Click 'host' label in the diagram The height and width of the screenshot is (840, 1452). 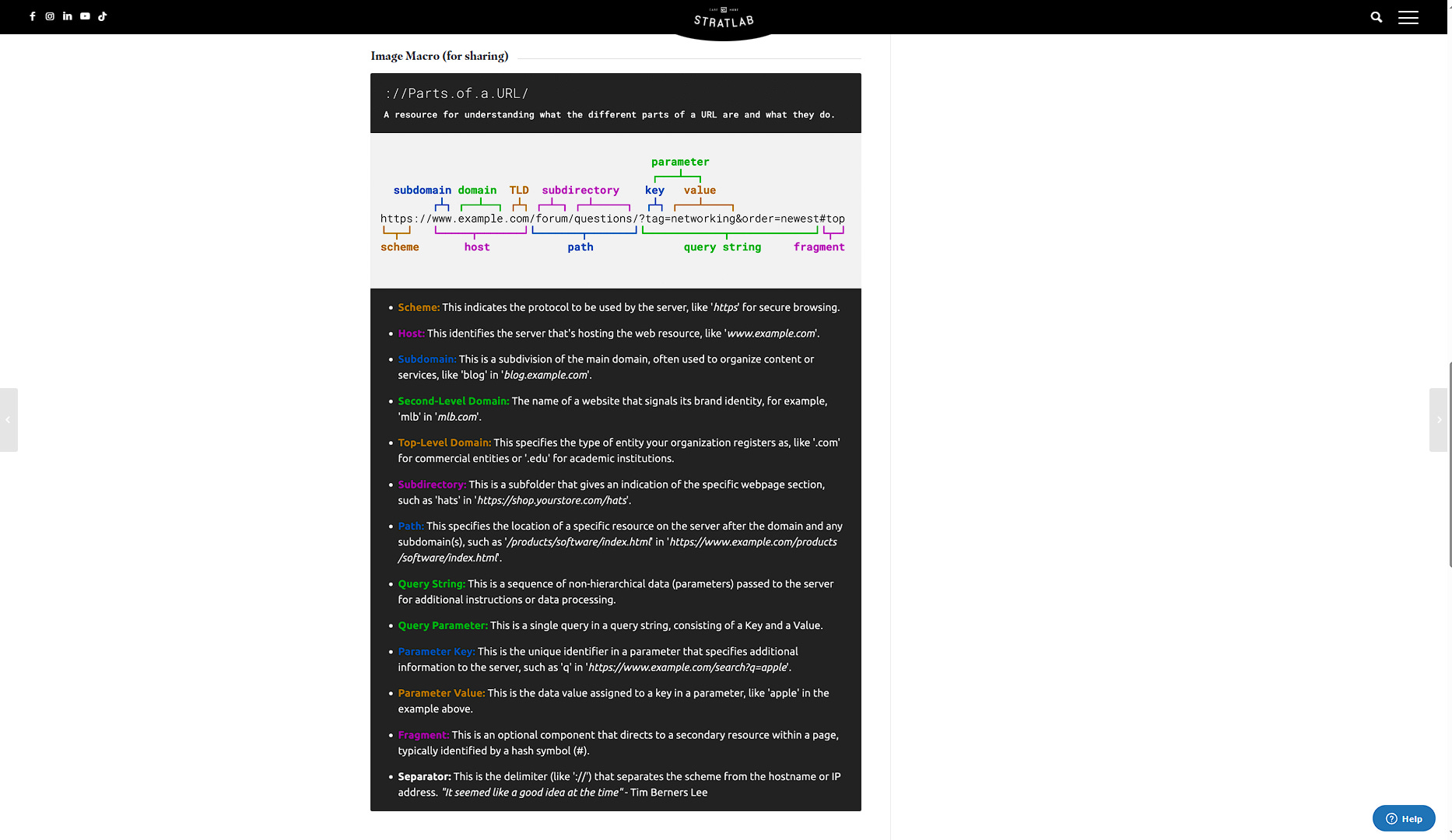(477, 247)
